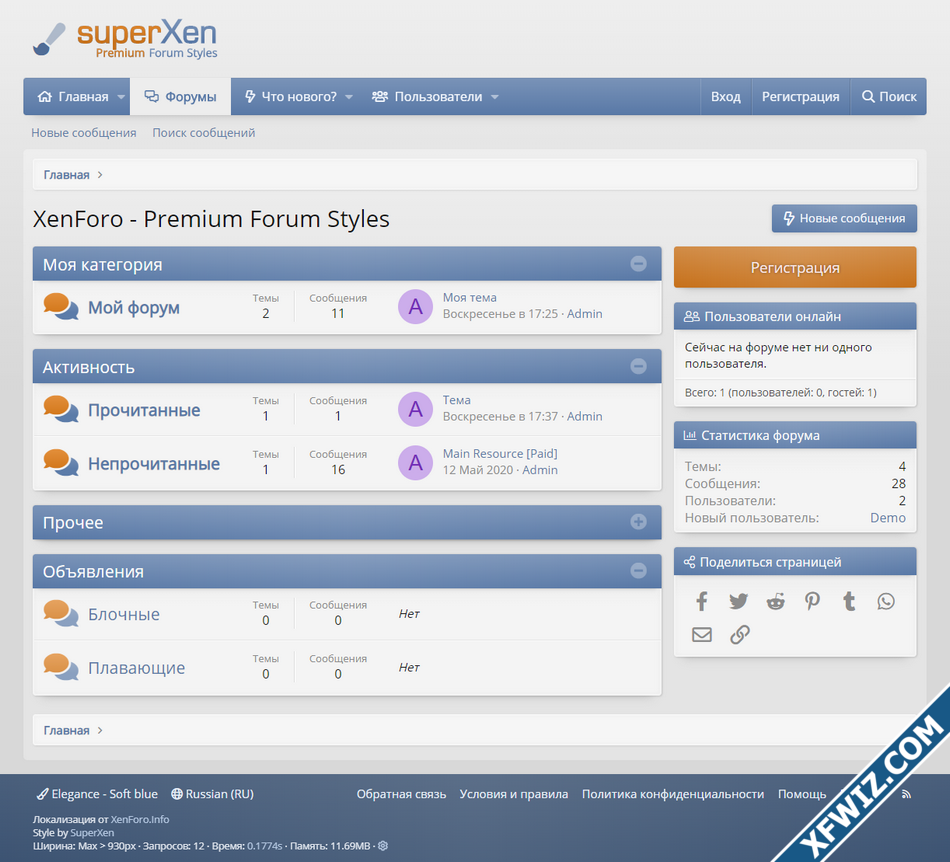Open Условия и правила footer link
This screenshot has width=950, height=862.
coord(514,794)
